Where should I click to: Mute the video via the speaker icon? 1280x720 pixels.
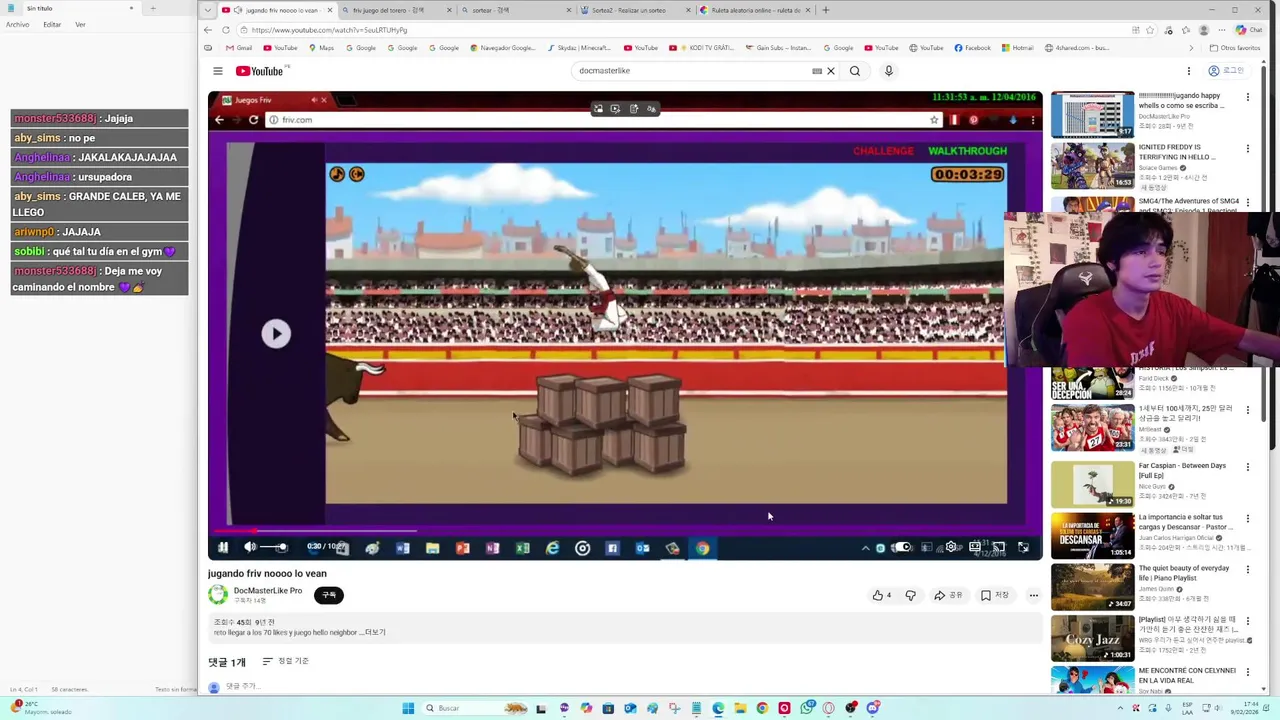point(250,547)
